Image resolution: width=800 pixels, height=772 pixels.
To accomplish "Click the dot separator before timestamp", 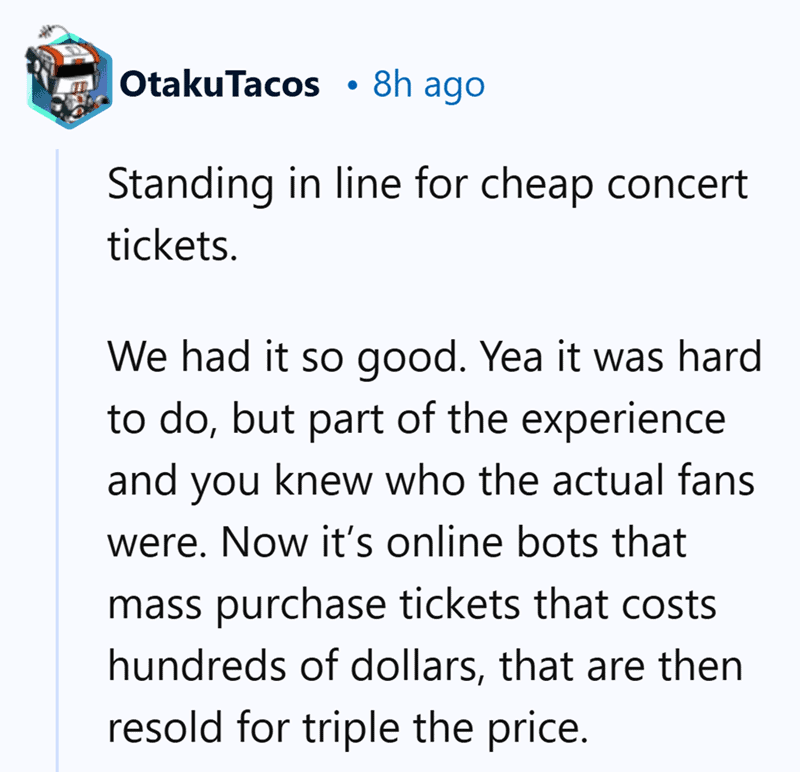I will [351, 86].
